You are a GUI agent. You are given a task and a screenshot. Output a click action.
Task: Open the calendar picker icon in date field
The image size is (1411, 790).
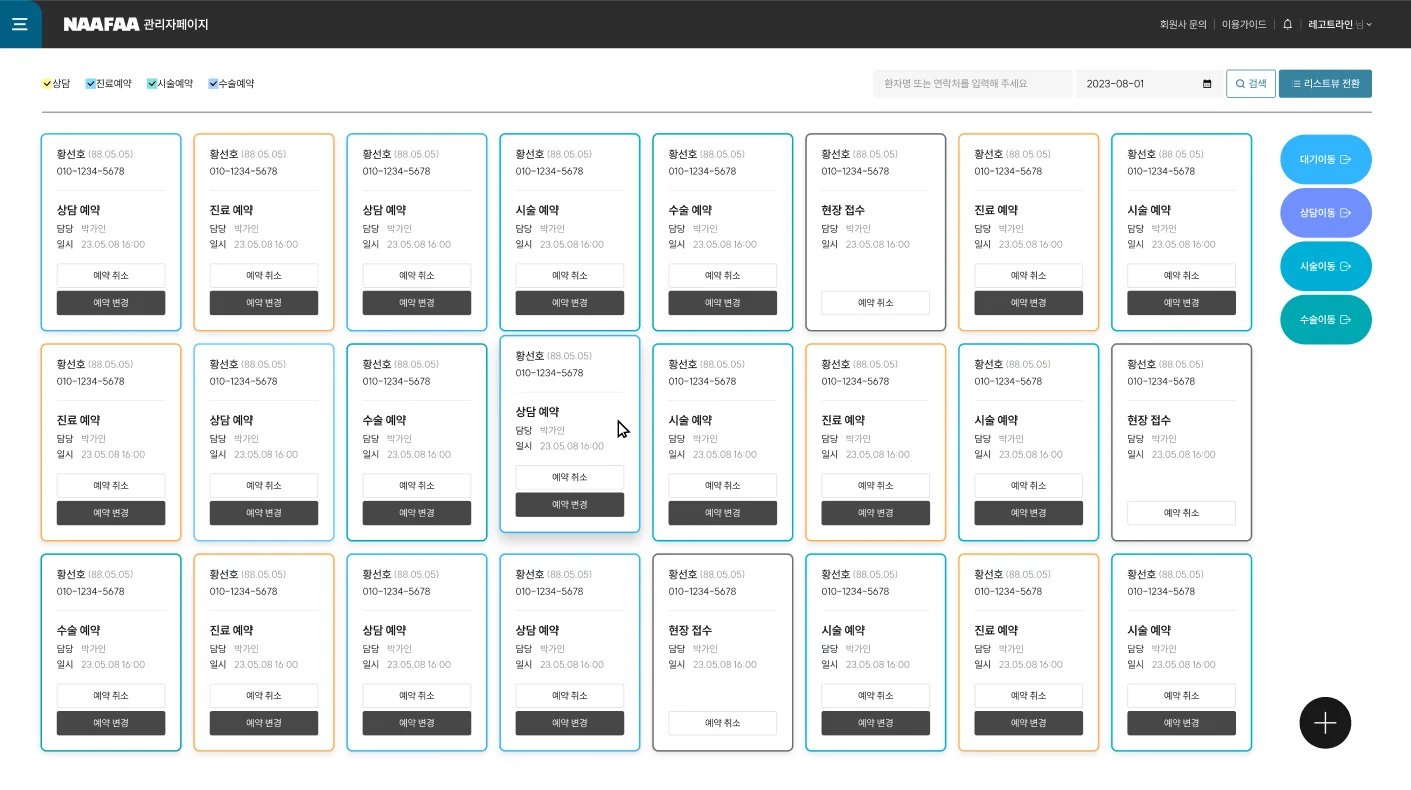click(x=1207, y=84)
